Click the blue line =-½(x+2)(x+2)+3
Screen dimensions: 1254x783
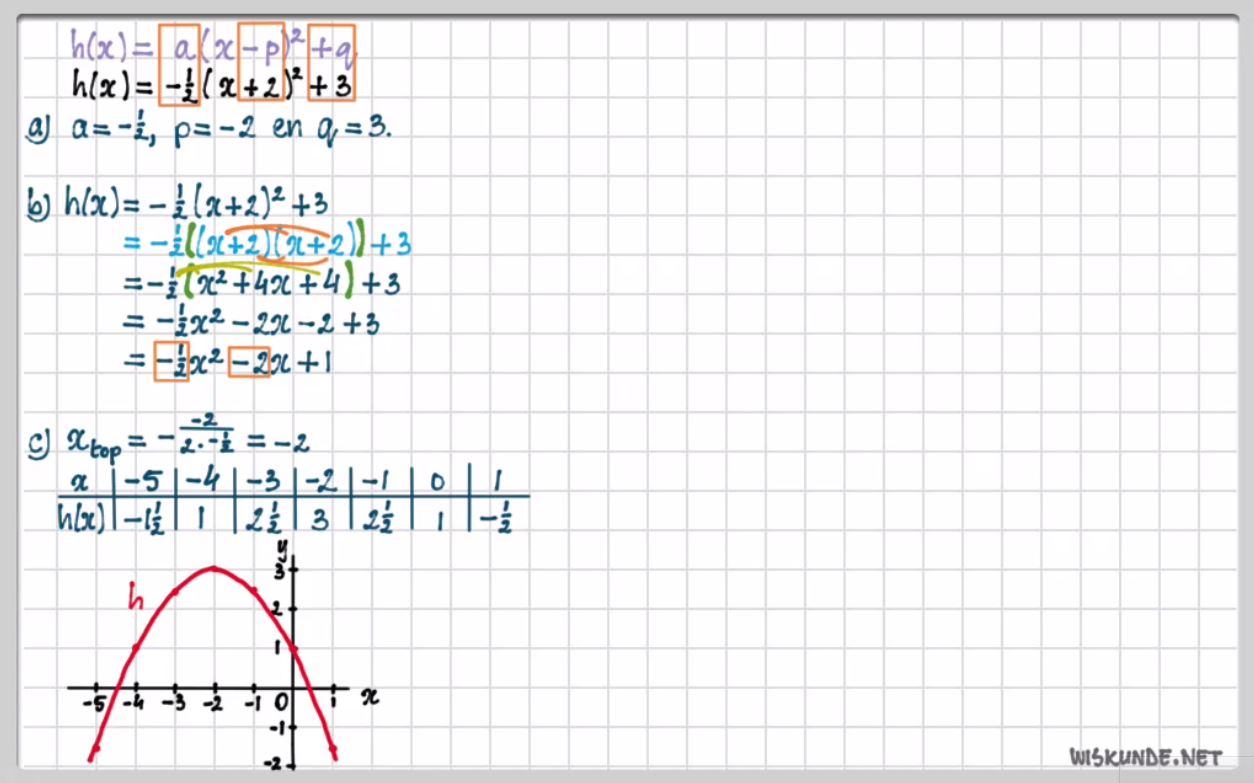(266, 243)
